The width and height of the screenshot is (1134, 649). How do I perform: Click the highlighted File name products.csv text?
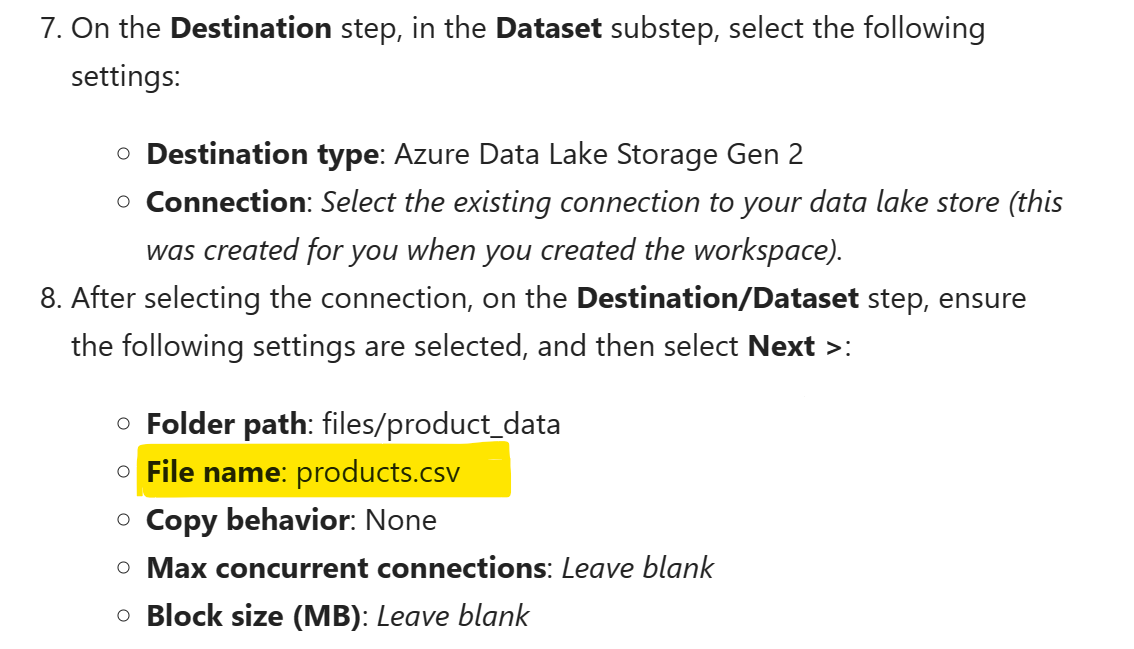point(303,472)
